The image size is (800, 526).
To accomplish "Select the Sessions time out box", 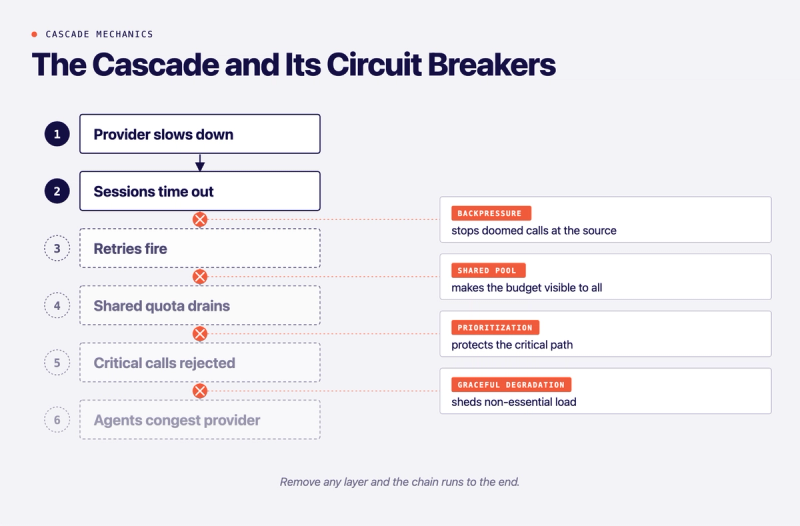I will point(200,191).
